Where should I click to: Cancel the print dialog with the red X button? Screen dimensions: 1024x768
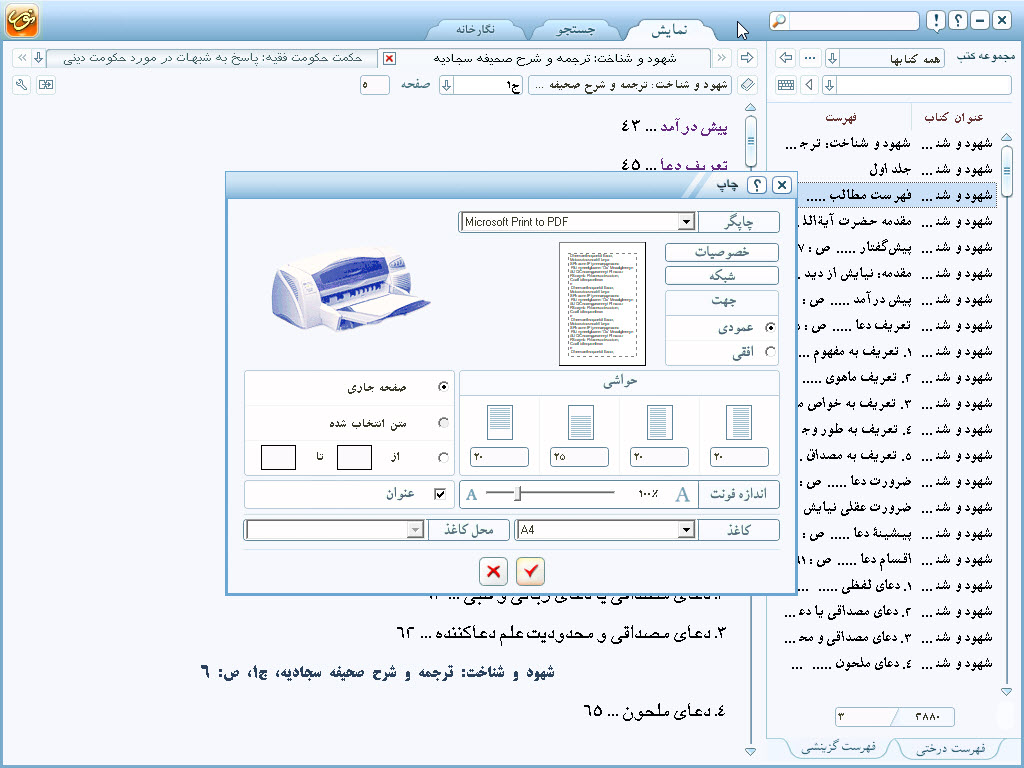click(493, 571)
